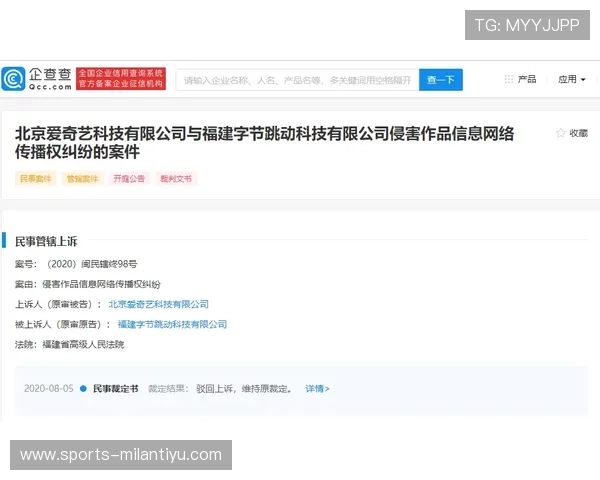
Task: Click the red 全国企业信用查询系统 banner
Action: click(121, 78)
